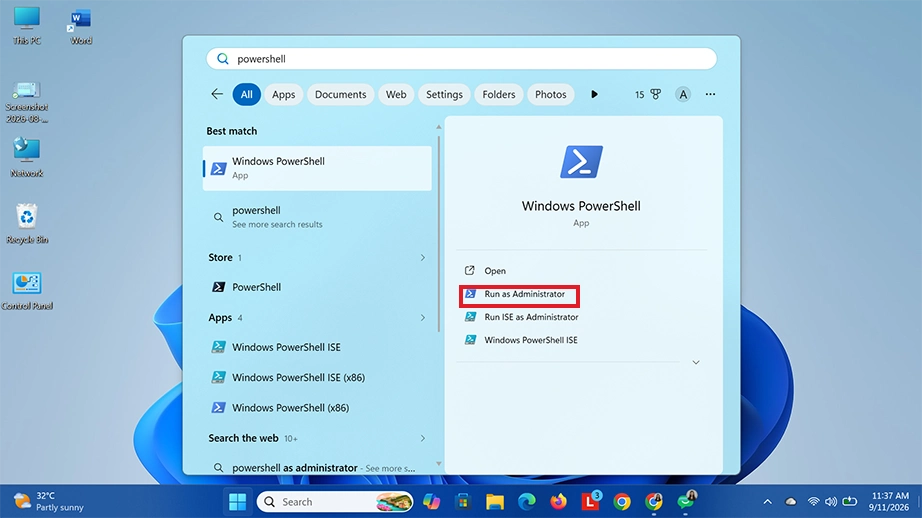Click the taskbar Search box
Image resolution: width=922 pixels, height=518 pixels.
tap(335, 502)
